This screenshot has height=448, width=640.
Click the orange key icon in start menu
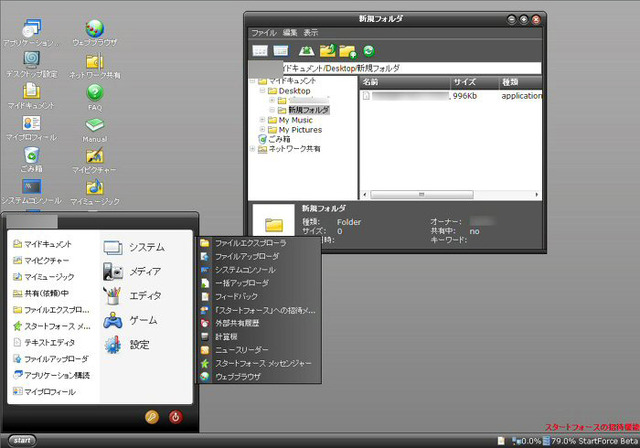[x=152, y=417]
